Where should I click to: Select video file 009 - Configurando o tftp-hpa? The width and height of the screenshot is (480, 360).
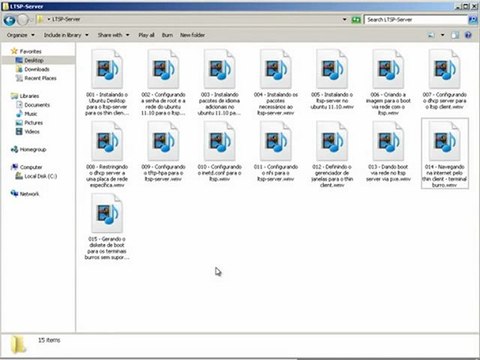tap(163, 151)
